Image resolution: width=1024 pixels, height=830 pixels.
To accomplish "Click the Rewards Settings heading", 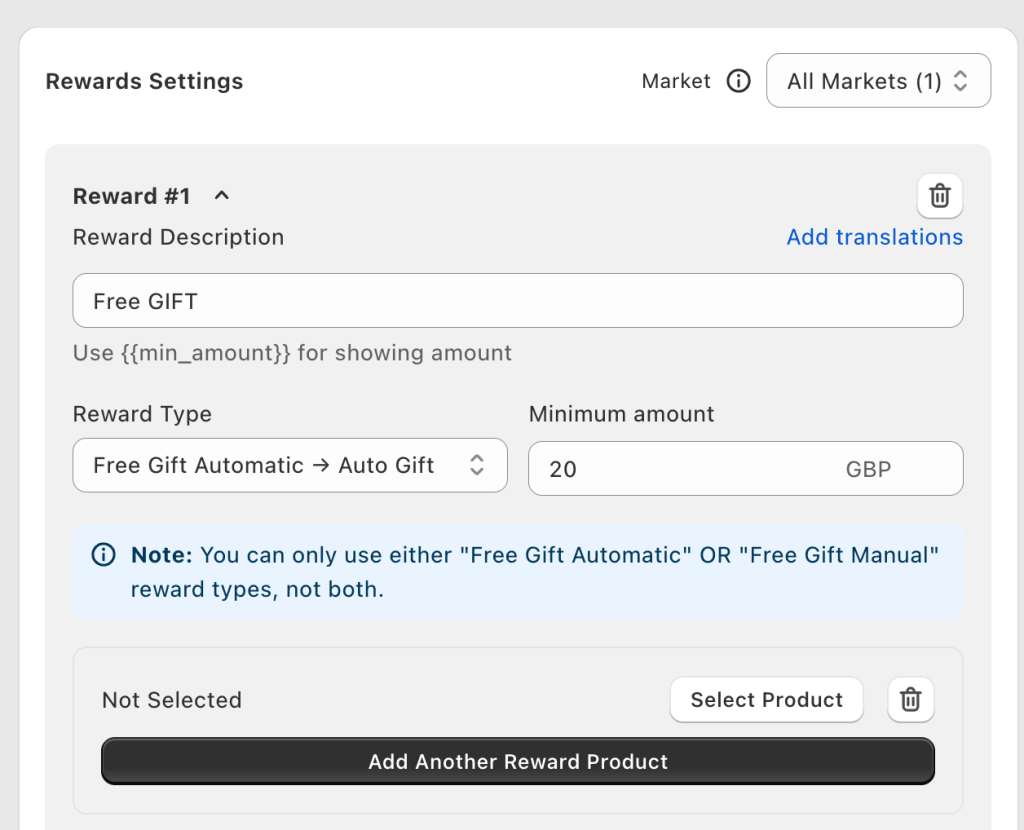I will click(x=144, y=81).
